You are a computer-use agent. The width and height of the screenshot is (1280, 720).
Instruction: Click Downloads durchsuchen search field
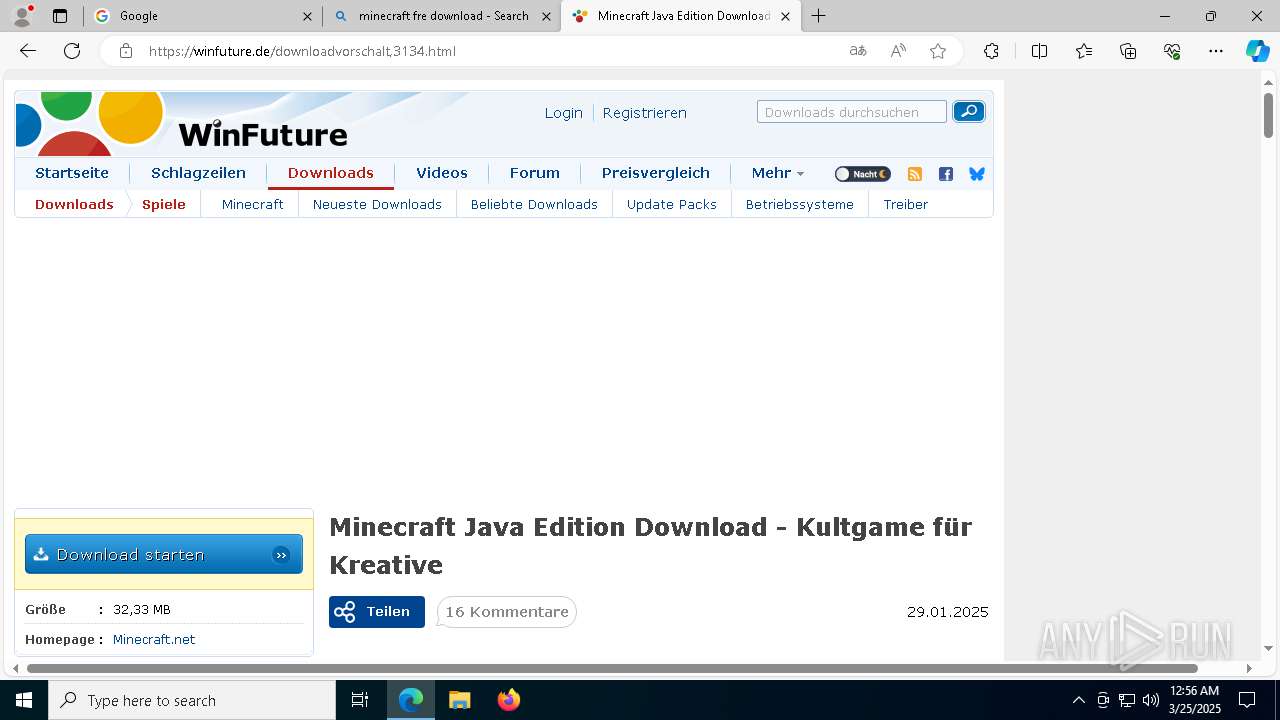coord(851,112)
